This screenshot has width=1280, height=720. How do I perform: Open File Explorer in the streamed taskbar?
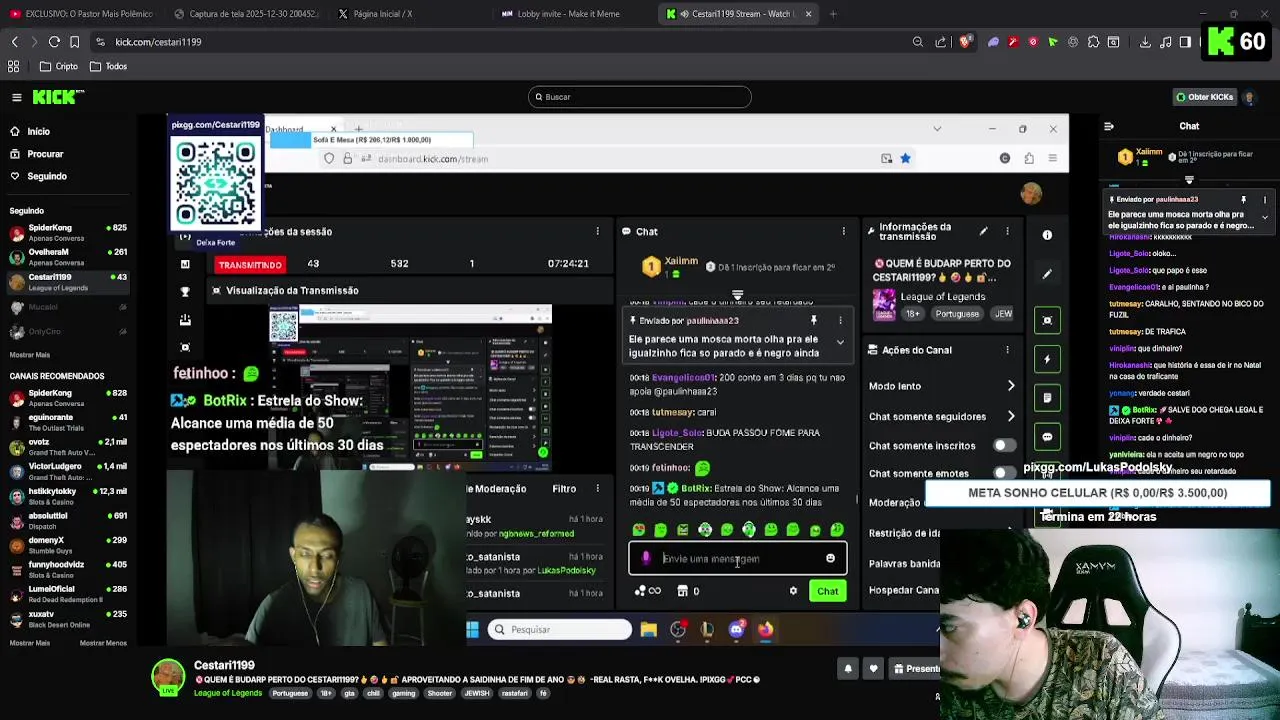tap(649, 629)
